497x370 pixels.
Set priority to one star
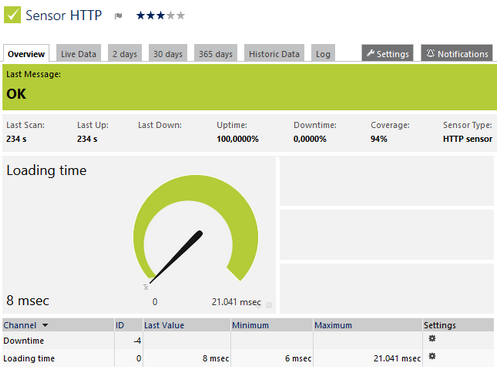[141, 15]
